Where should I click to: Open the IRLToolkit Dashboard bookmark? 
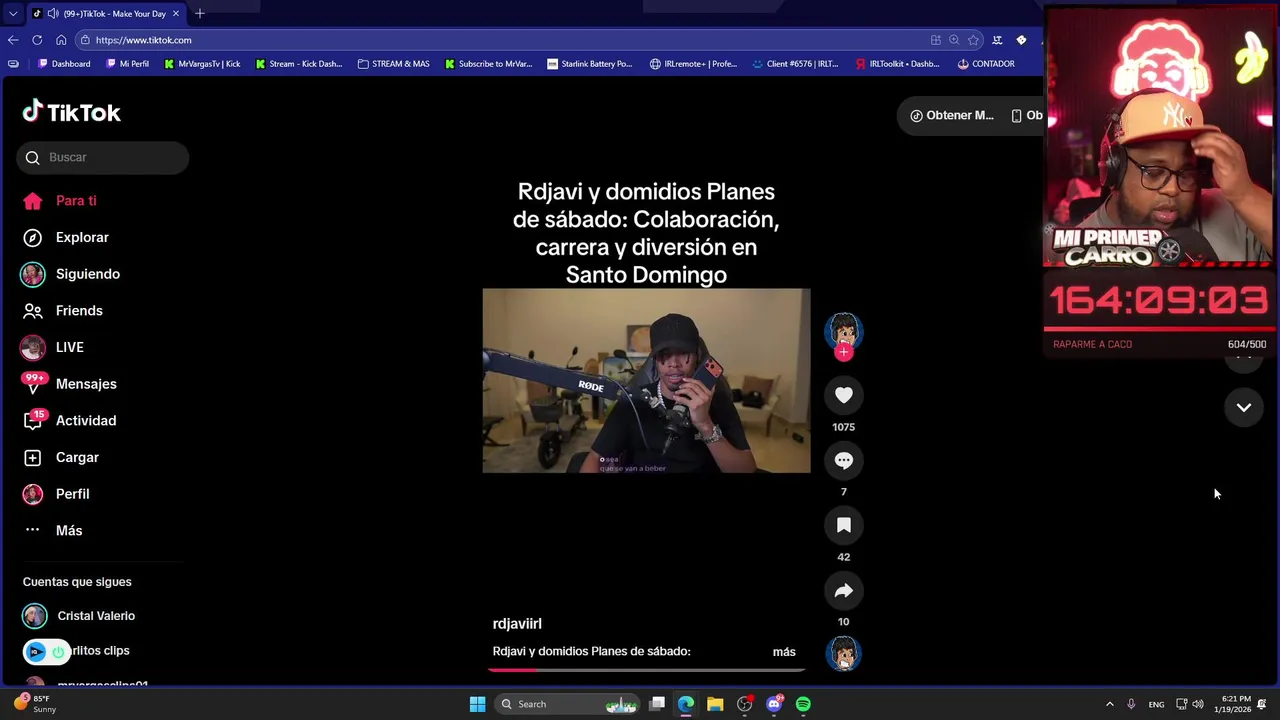point(897,64)
